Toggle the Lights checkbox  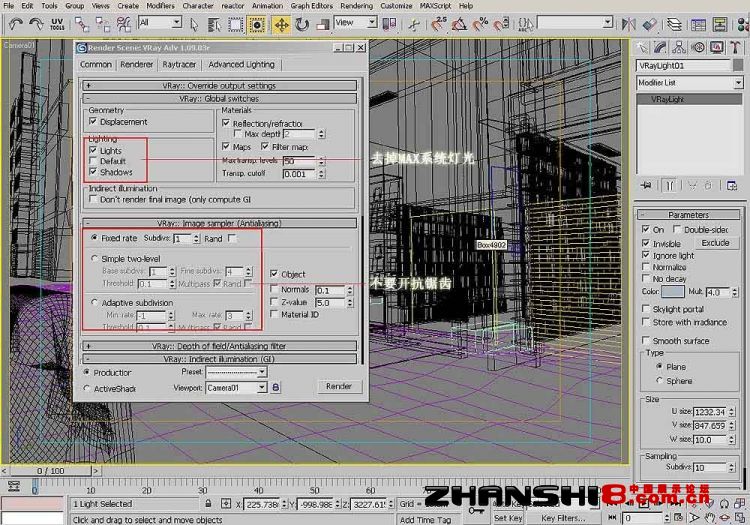[93, 150]
